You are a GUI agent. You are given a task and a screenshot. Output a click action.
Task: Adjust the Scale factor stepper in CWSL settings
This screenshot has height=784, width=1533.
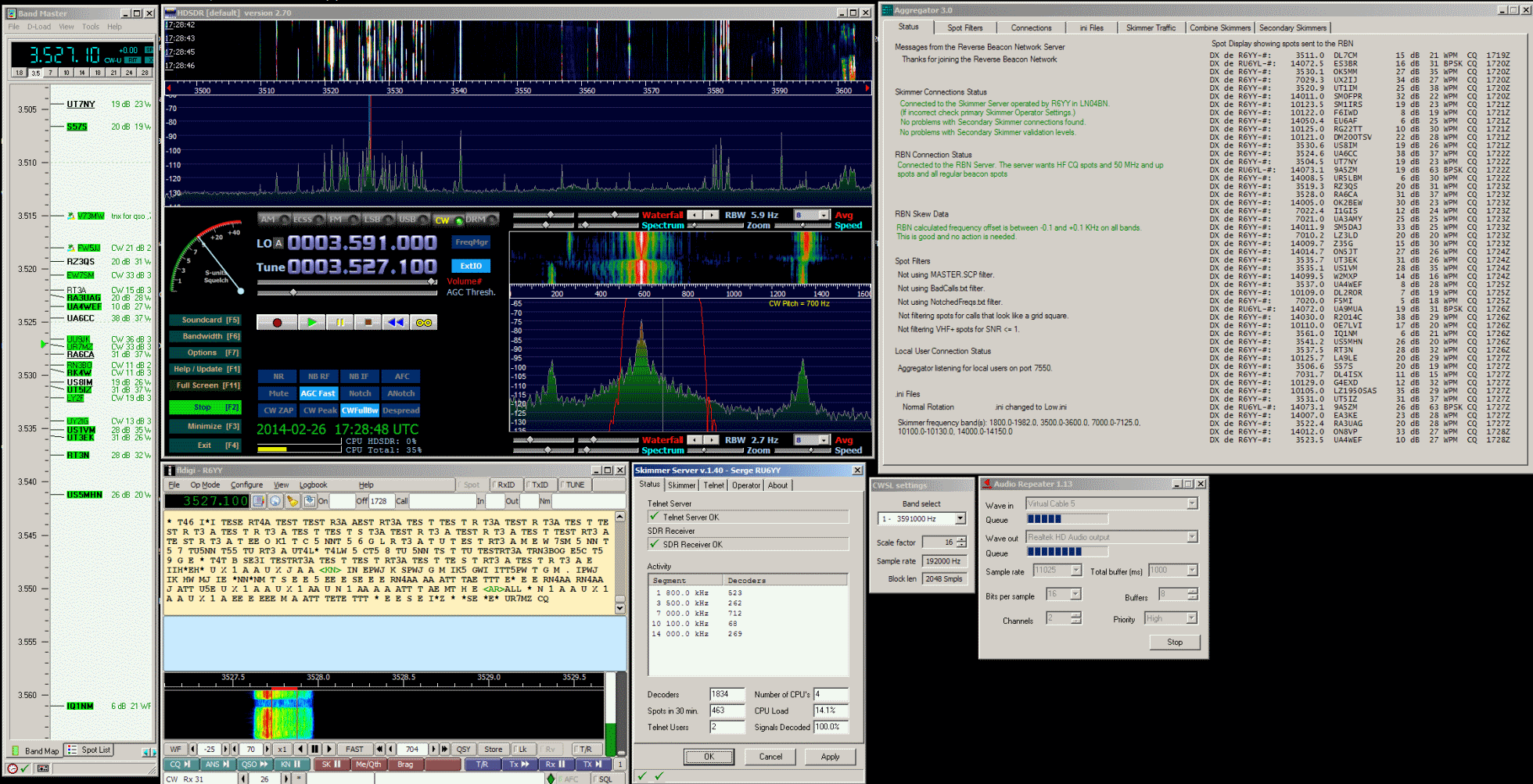tap(961, 542)
